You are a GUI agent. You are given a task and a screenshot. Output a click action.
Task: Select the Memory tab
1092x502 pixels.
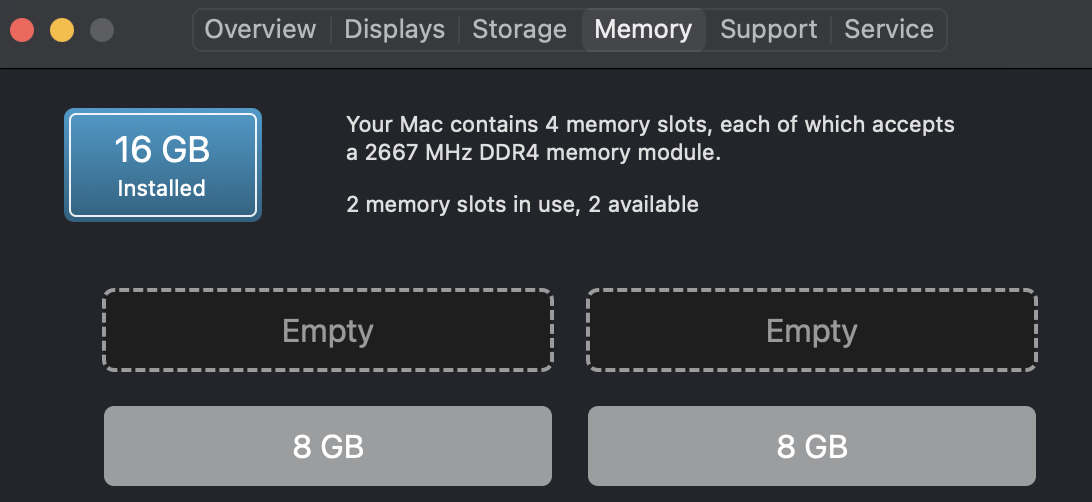[643, 29]
